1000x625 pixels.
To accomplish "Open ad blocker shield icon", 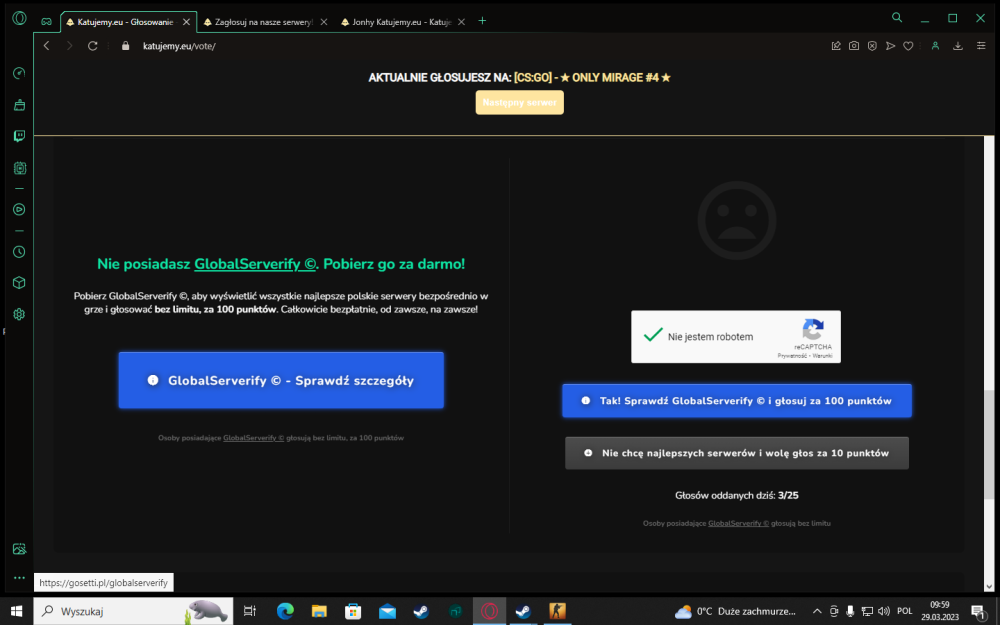I will pos(872,46).
